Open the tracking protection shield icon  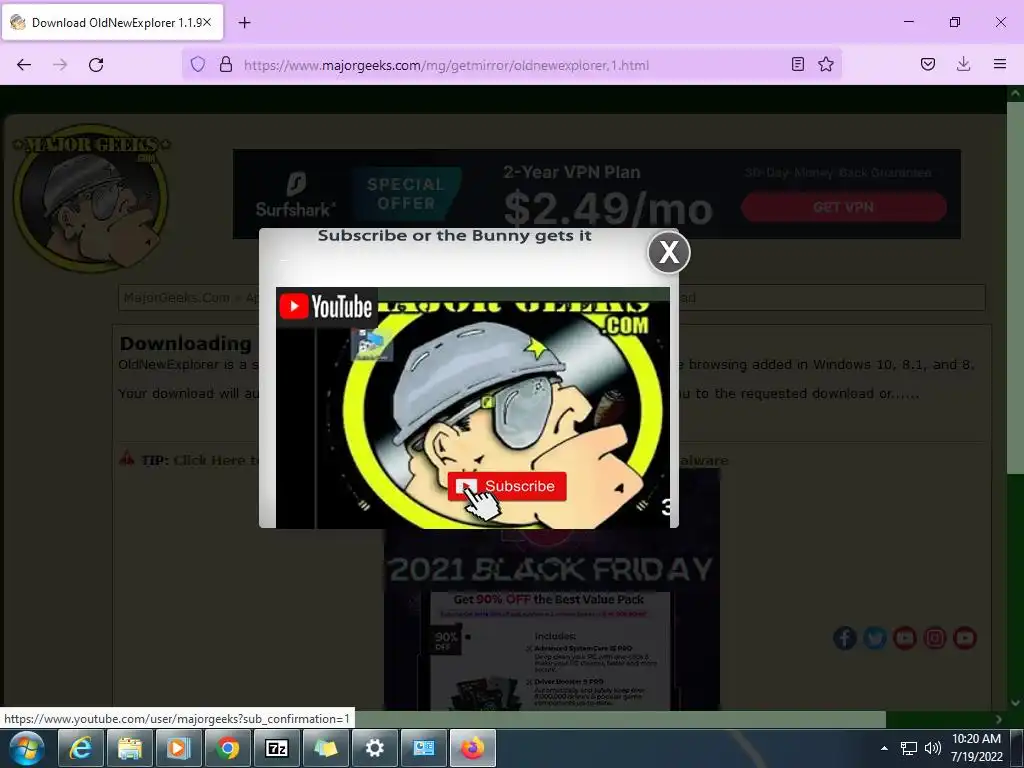tap(198, 64)
